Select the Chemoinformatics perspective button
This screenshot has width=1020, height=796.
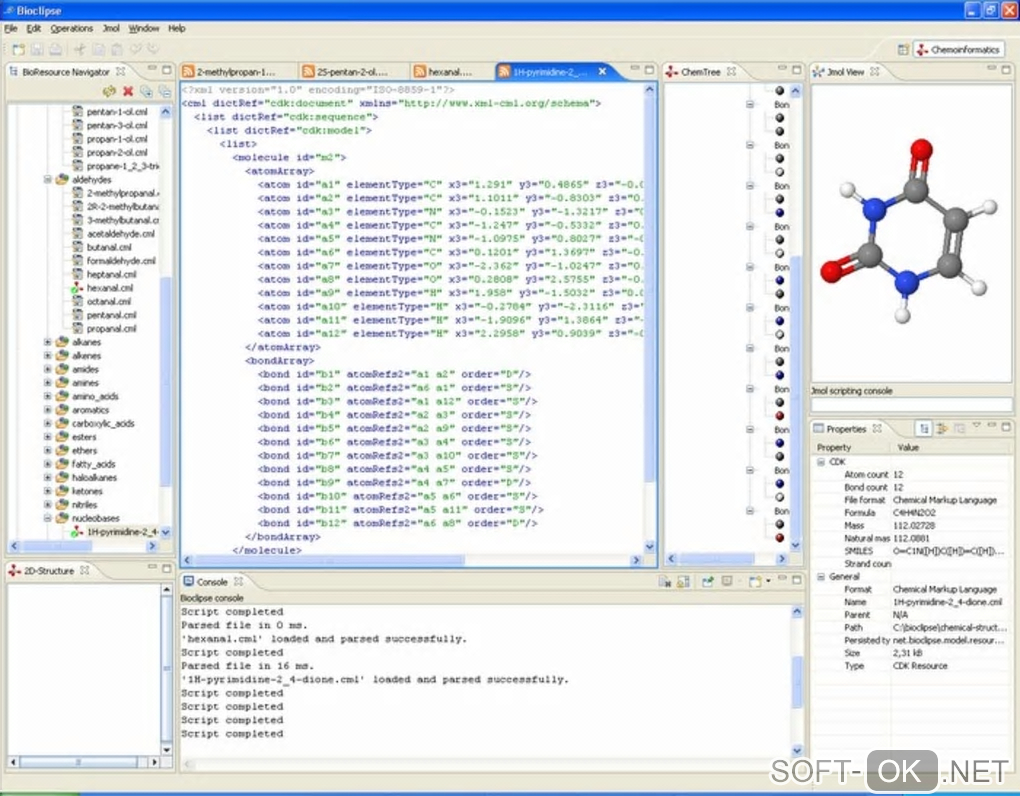coord(958,49)
